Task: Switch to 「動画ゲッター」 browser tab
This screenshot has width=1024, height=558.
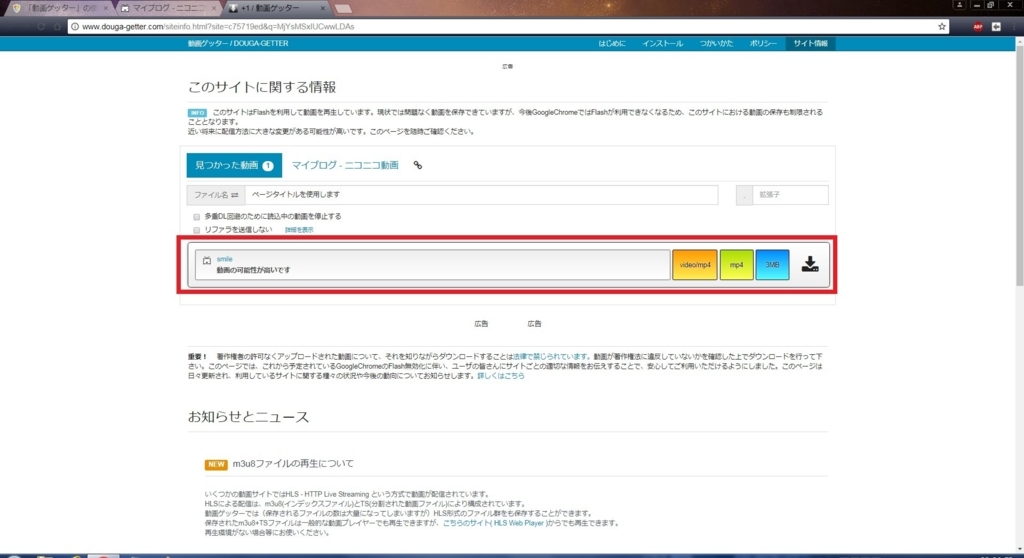Action: [59, 8]
